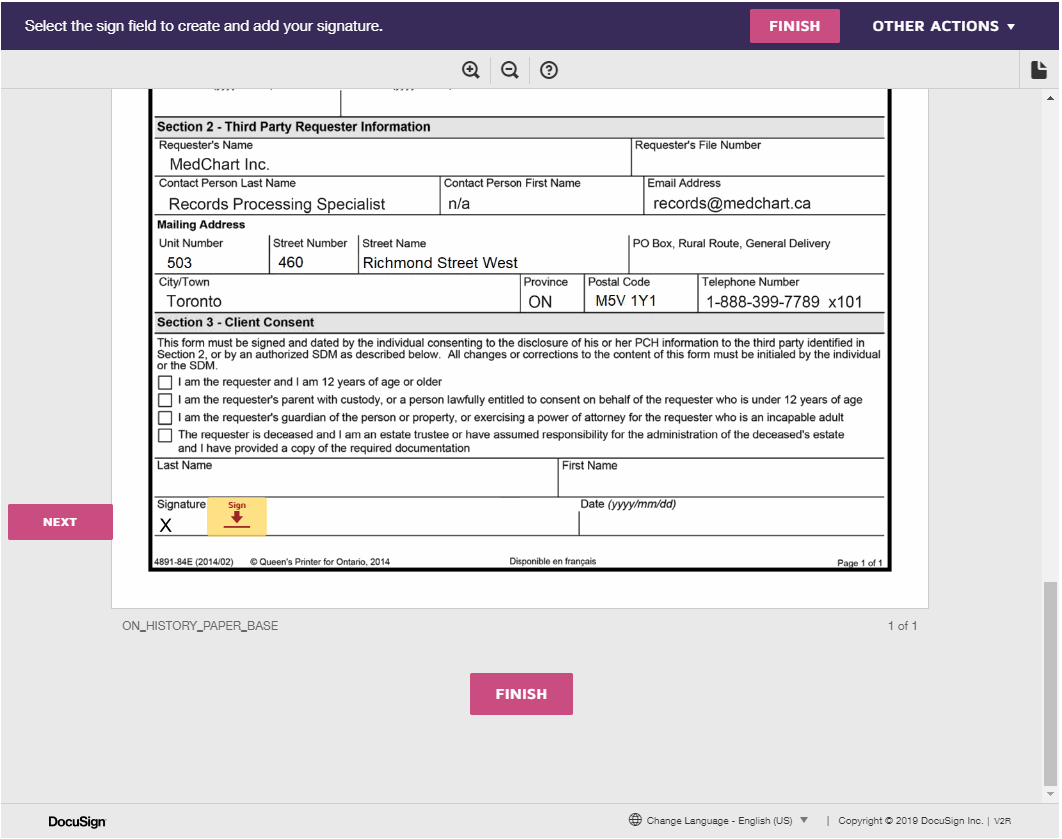This screenshot has height=839, width=1062.
Task: Click the 'MedChart Inc.' requester name
Action: tap(219, 164)
